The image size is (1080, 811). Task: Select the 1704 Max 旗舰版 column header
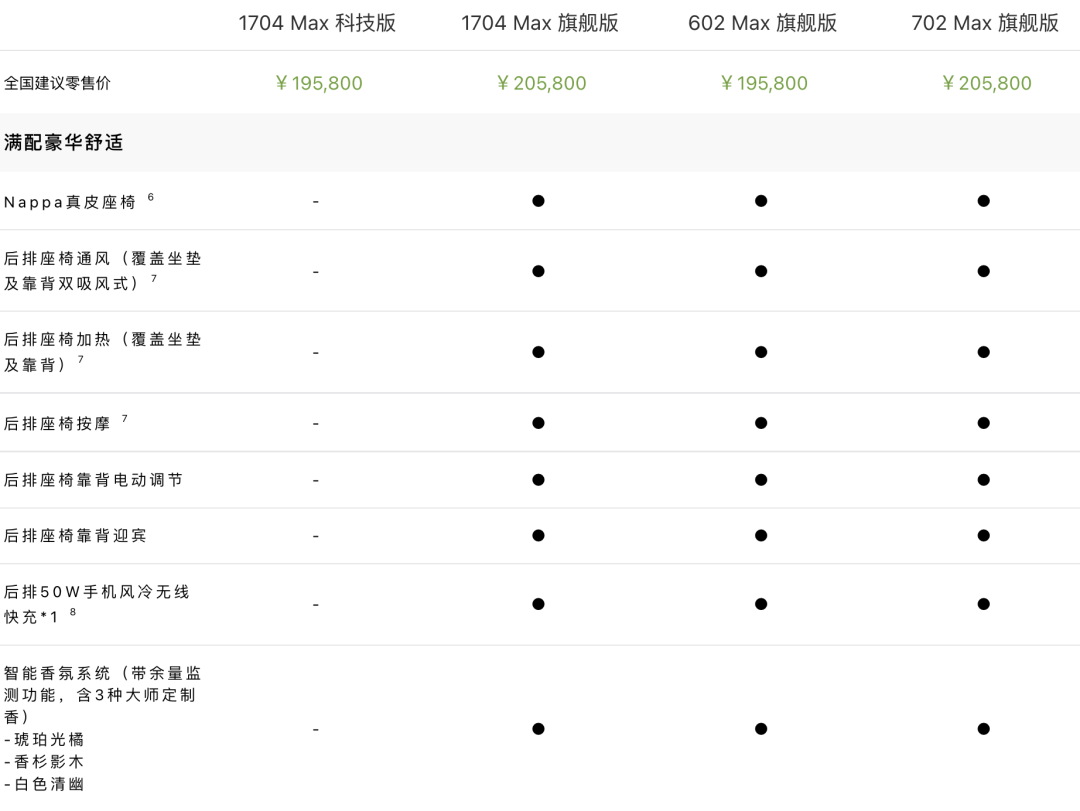pos(539,23)
